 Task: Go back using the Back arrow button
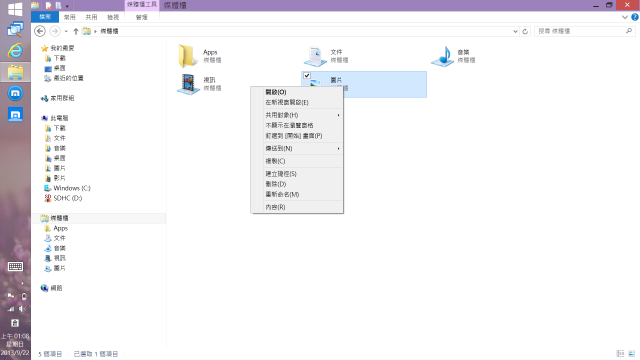point(40,31)
